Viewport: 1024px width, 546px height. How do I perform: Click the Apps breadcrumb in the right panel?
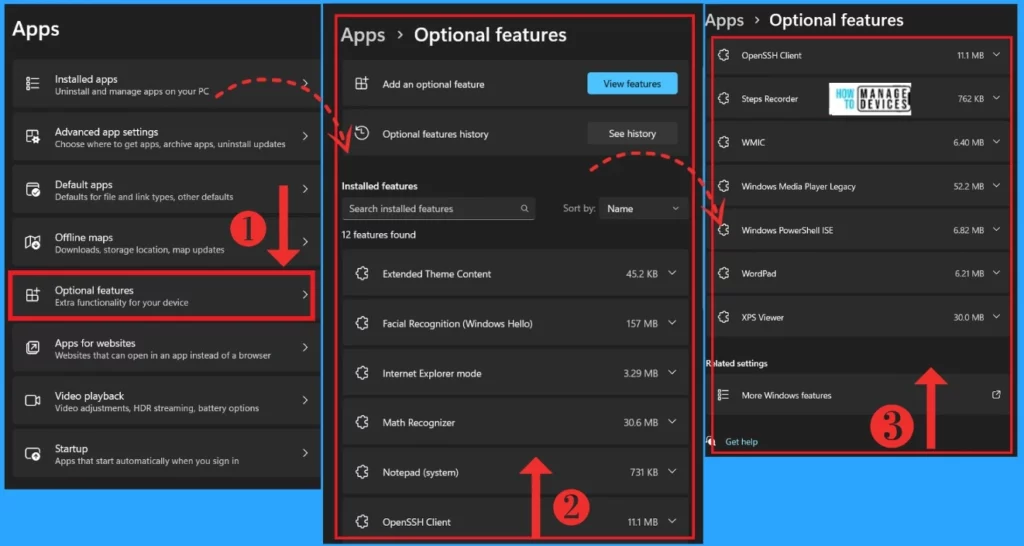pos(724,20)
